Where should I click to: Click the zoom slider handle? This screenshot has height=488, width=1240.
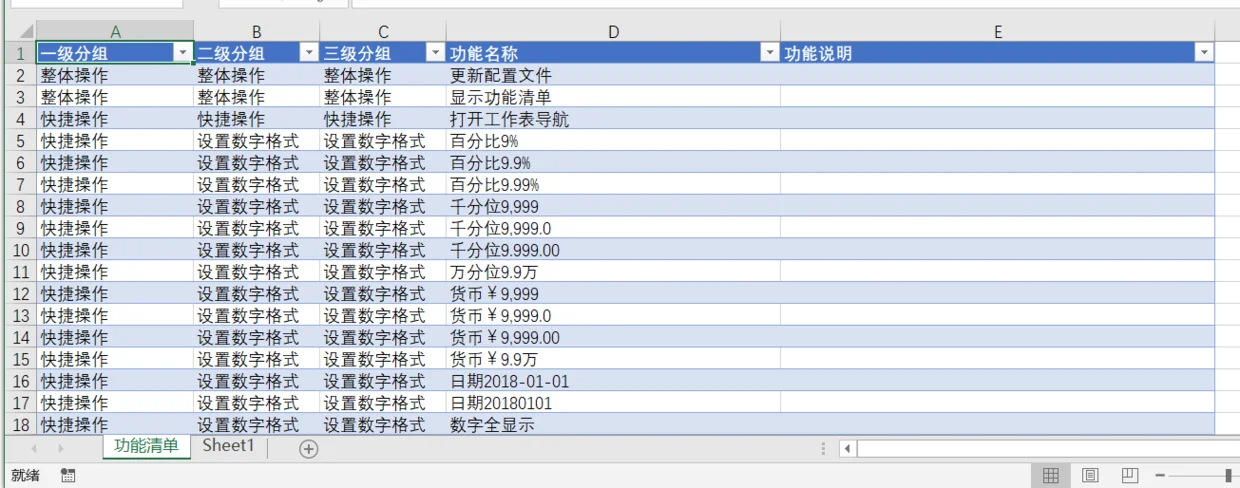tap(1229, 476)
